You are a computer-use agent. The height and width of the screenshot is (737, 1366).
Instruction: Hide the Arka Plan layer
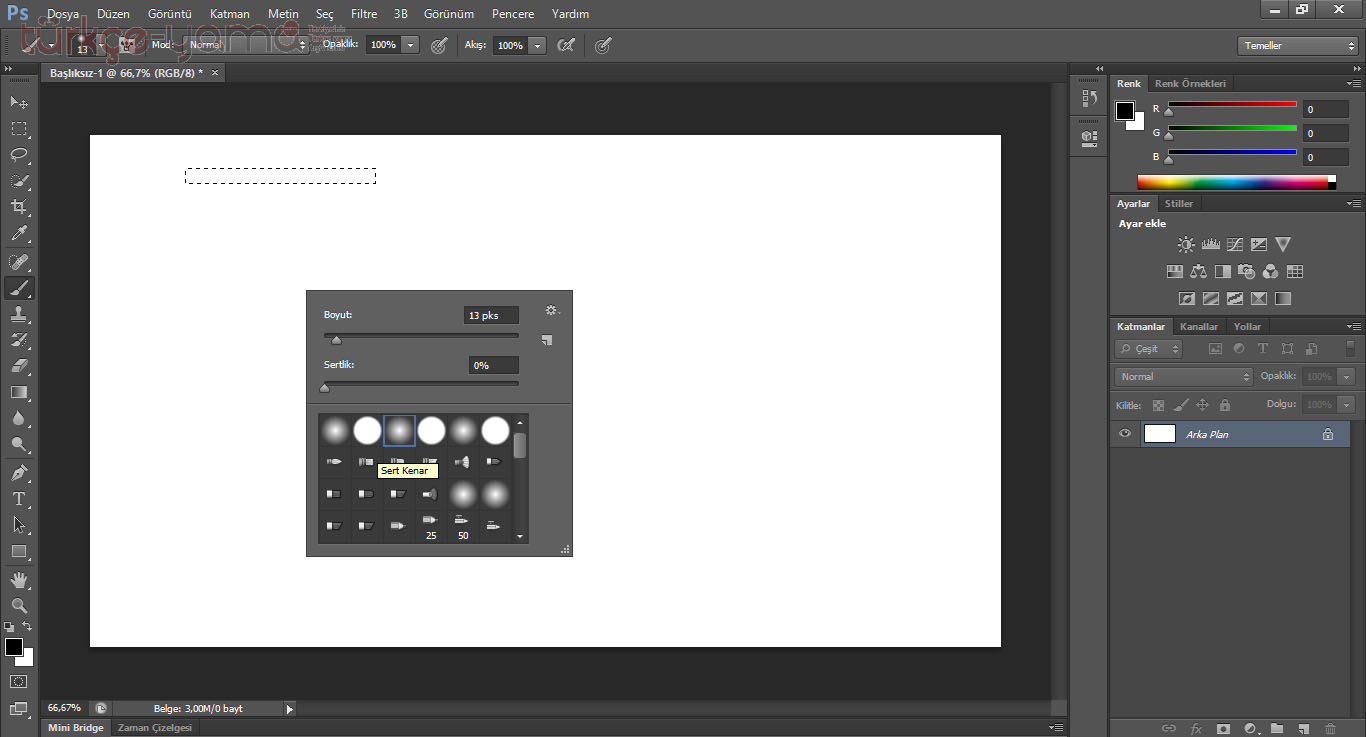point(1125,434)
